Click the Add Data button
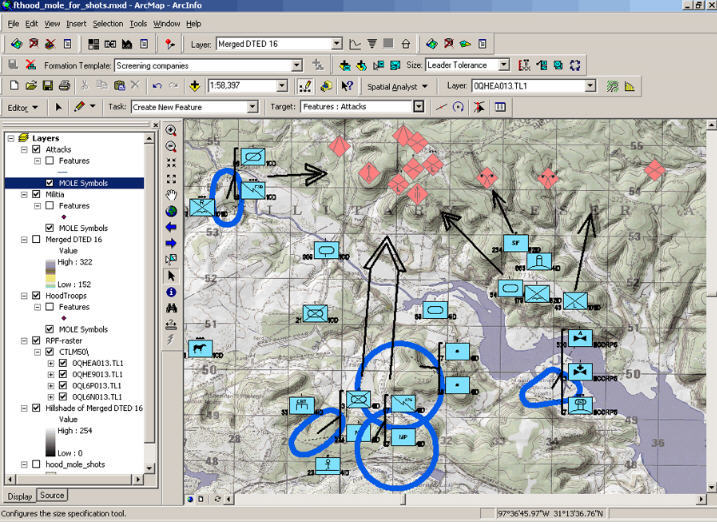This screenshot has height=524, width=717. (194, 86)
